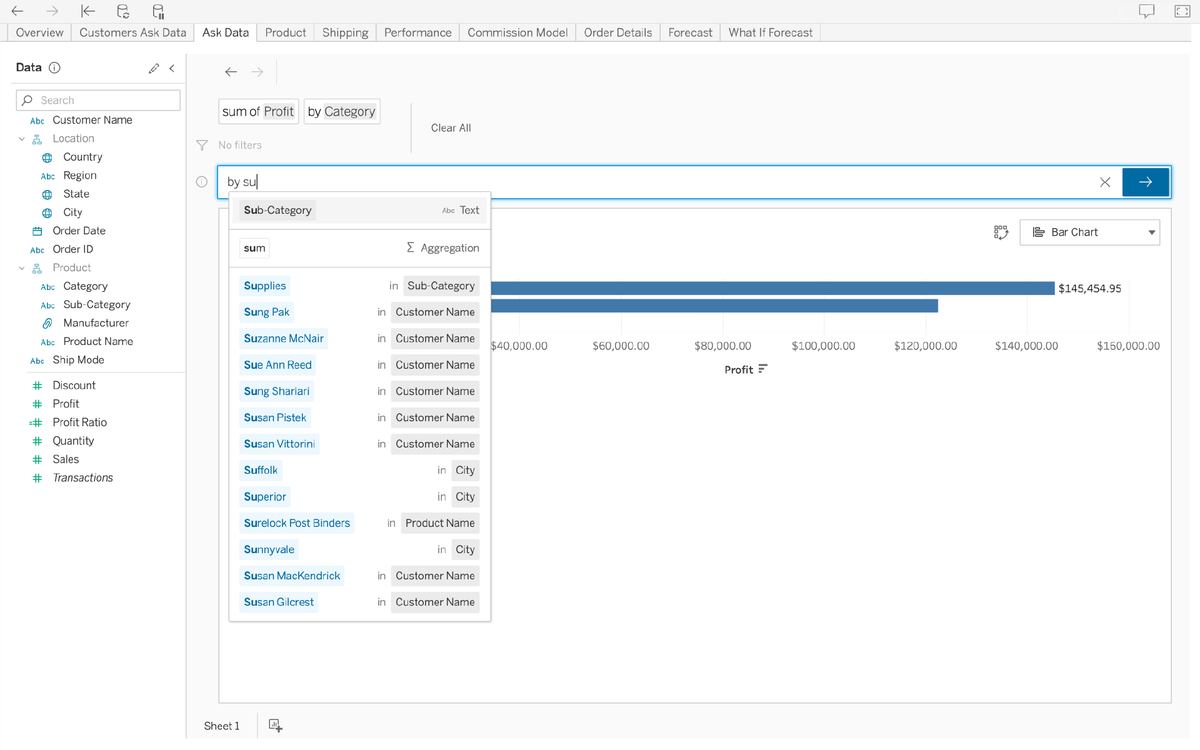Switch to the Forecast tab
This screenshot has width=1200, height=750.
tap(690, 32)
